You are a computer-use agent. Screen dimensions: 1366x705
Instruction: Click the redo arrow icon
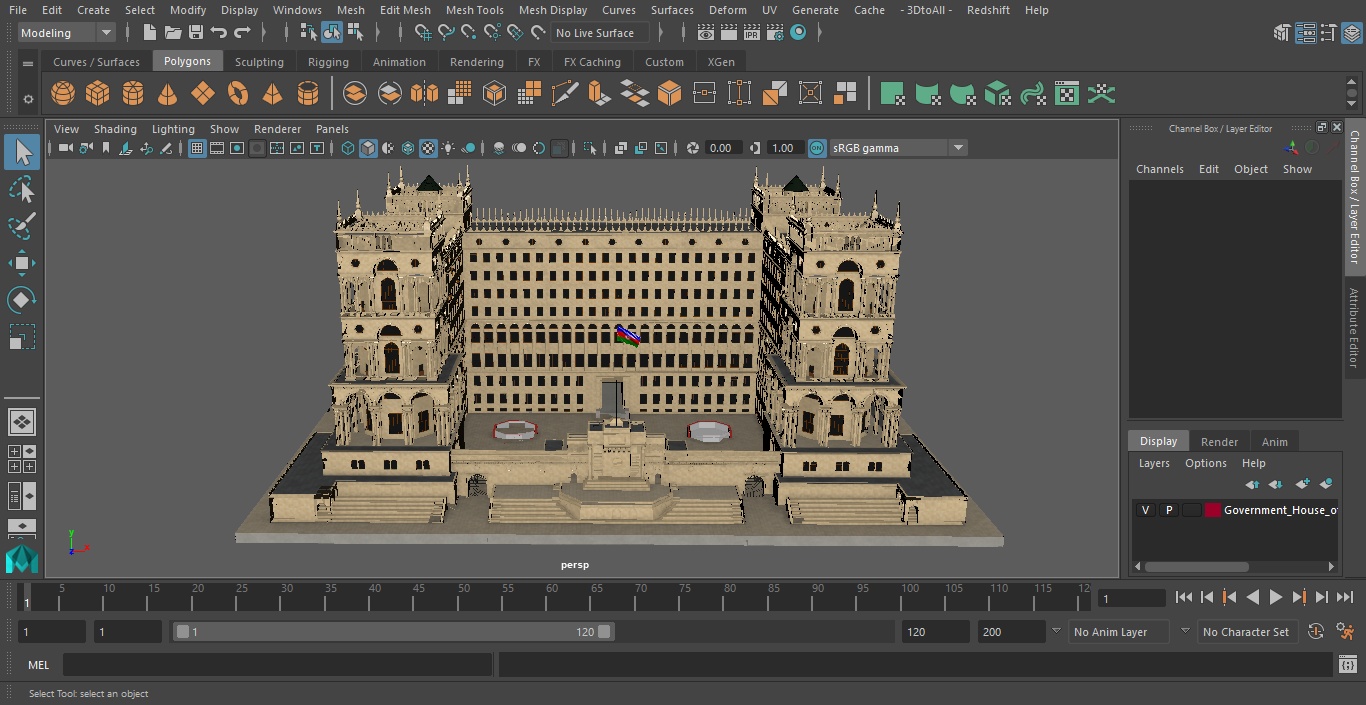pos(242,33)
